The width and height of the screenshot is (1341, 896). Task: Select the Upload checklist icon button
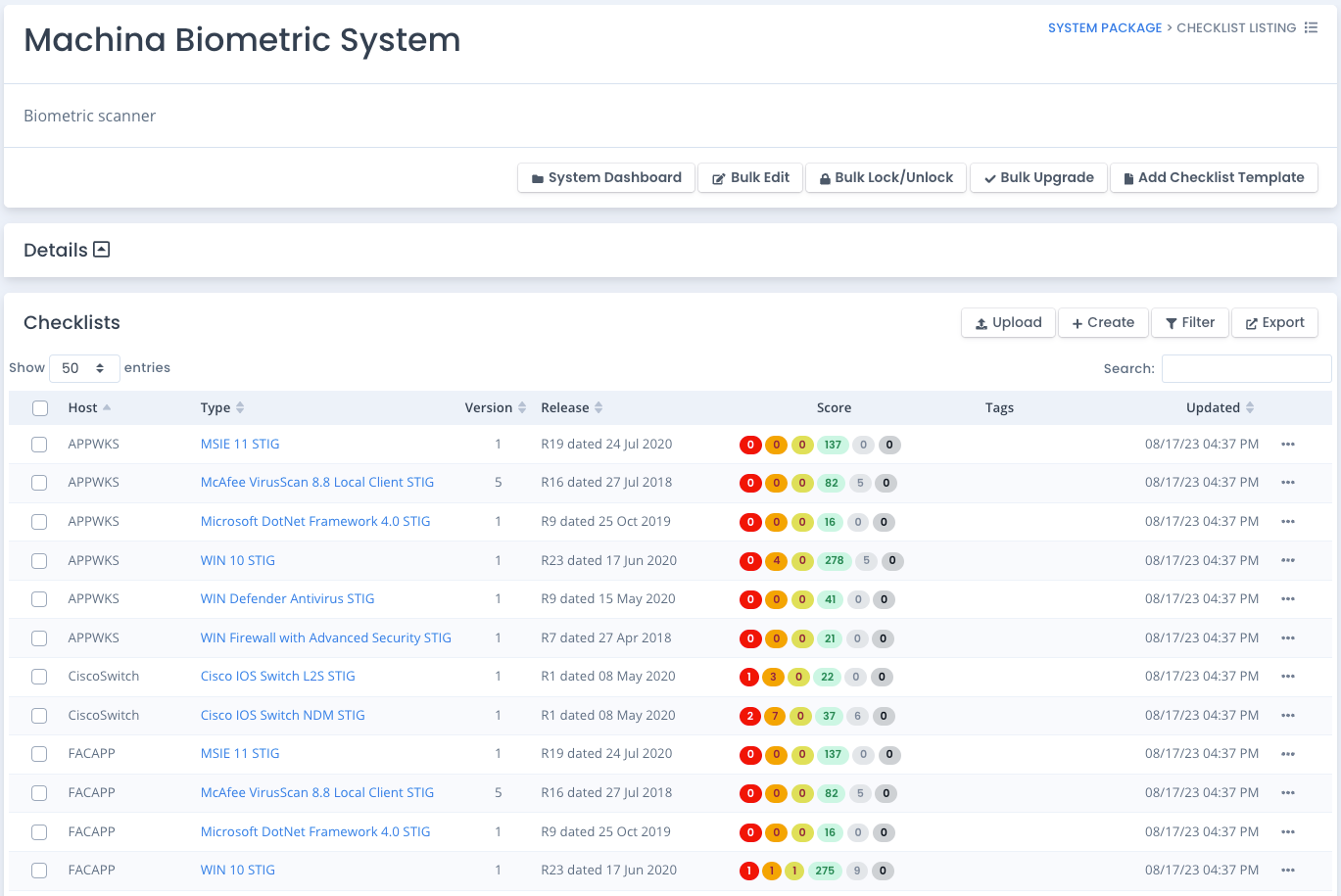point(981,322)
